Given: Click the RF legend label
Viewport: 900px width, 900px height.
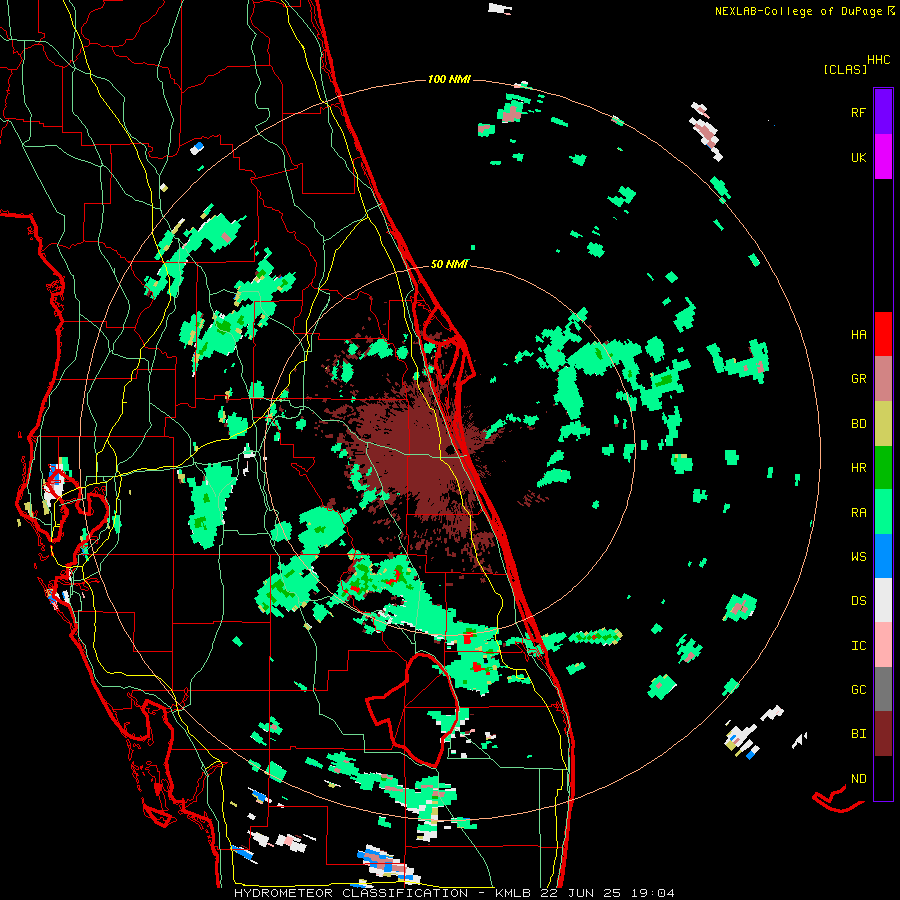Looking at the screenshot, I should [x=858, y=112].
